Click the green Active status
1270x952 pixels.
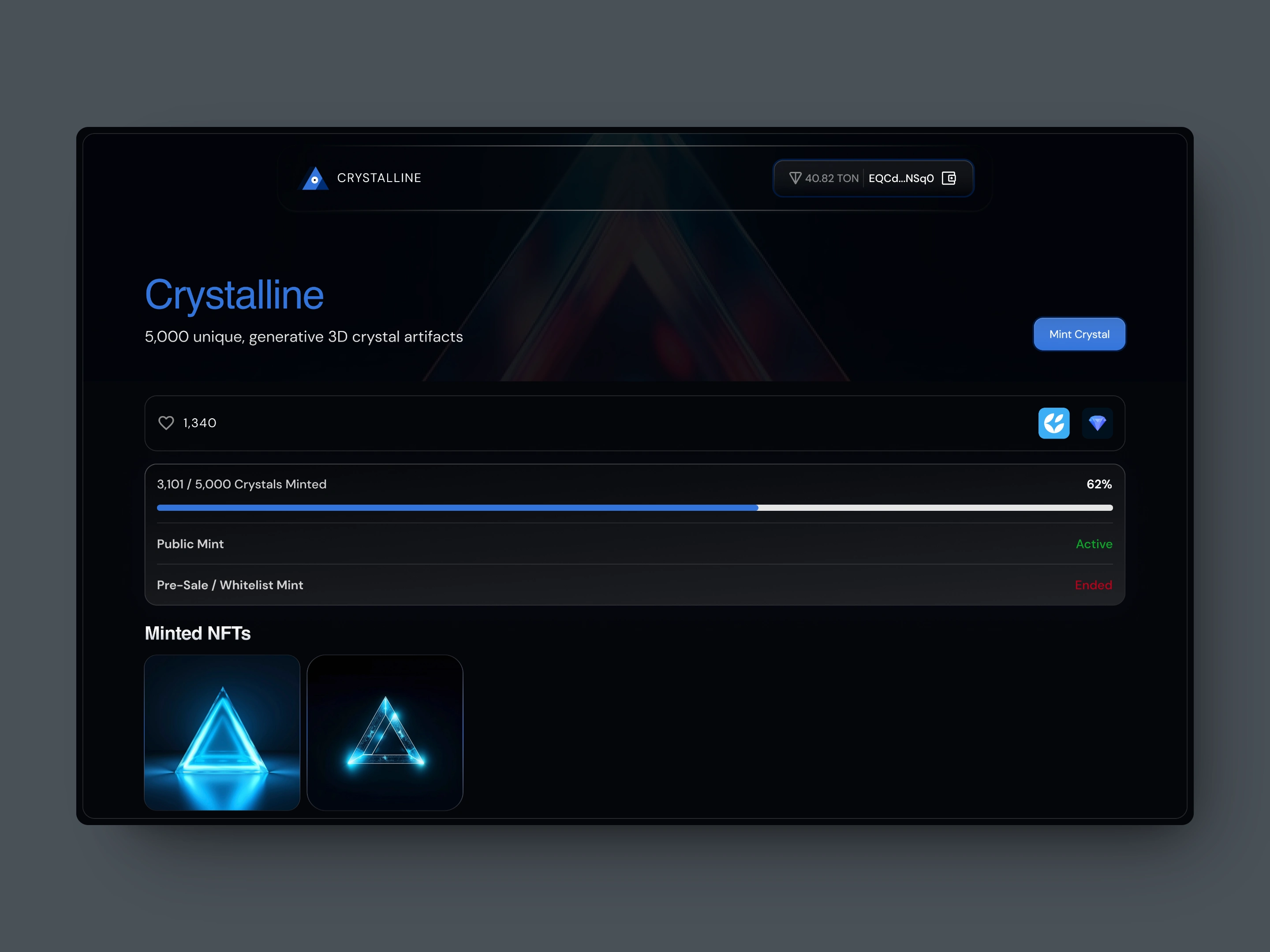click(x=1094, y=544)
